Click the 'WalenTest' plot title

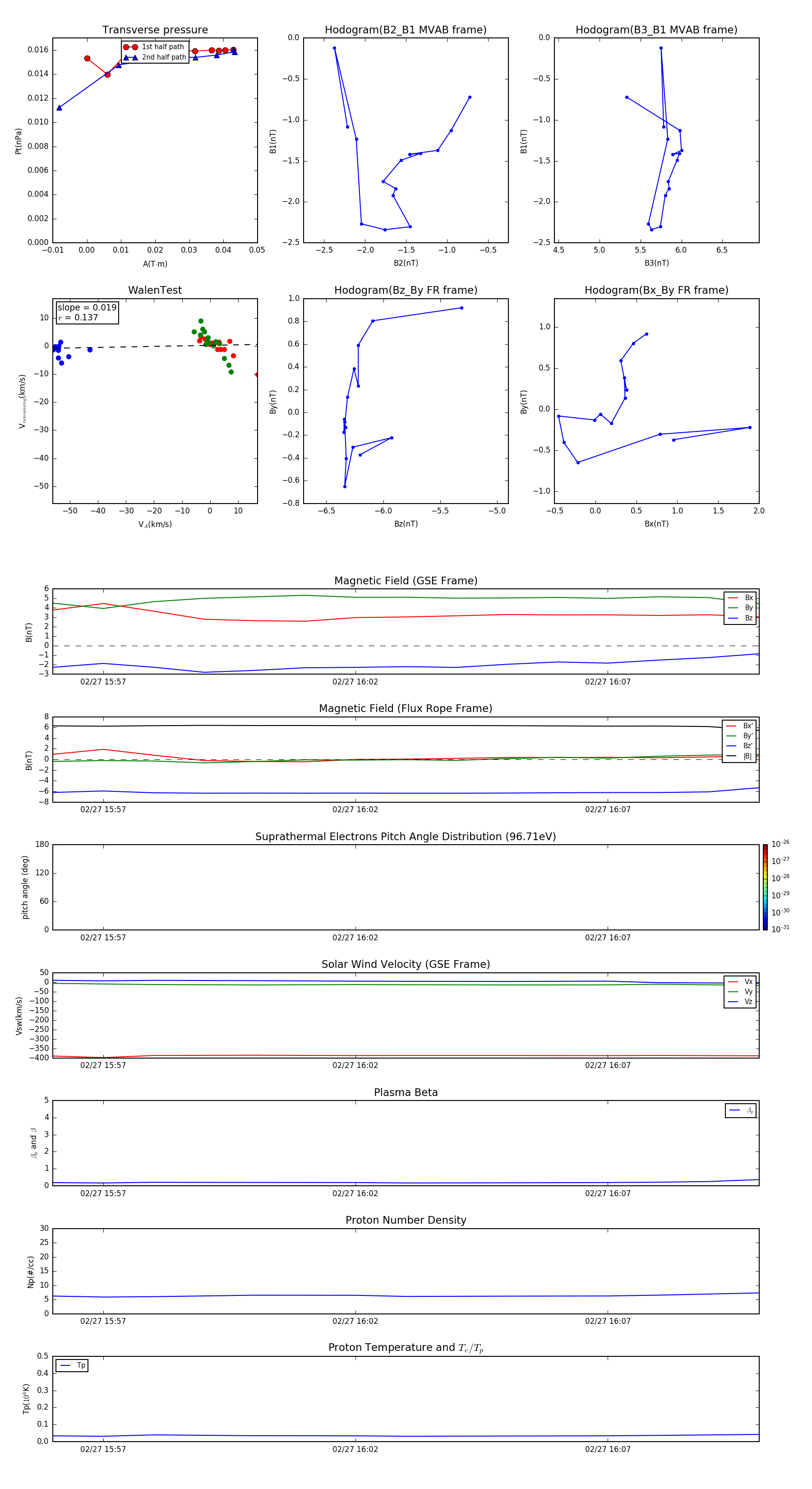click(155, 290)
